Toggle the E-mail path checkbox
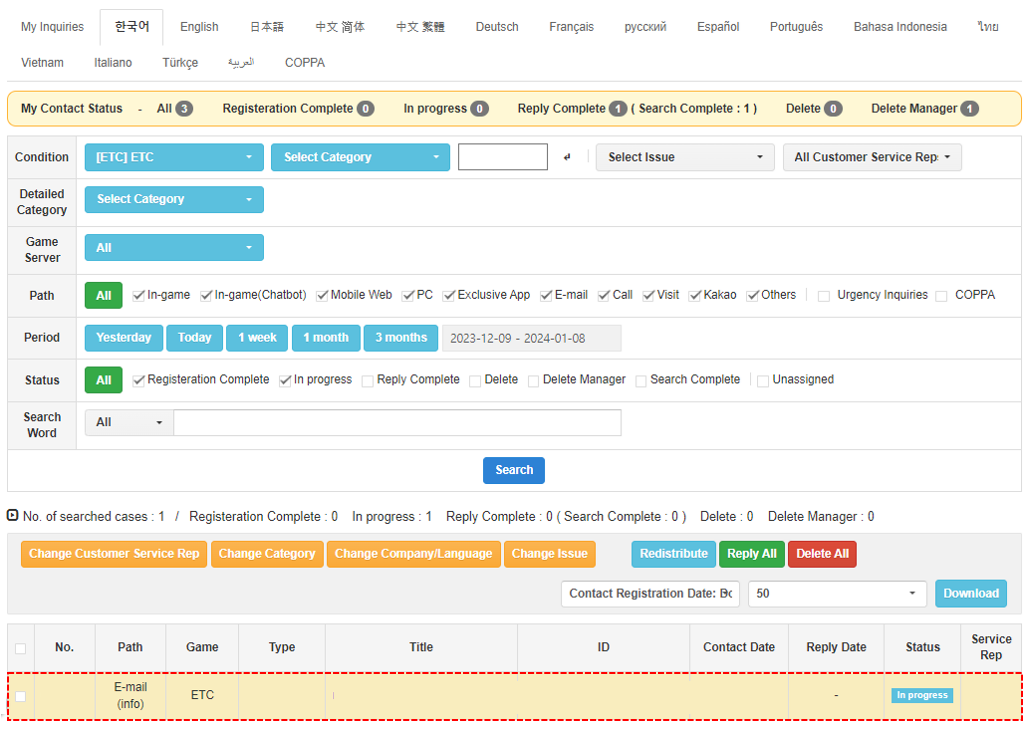The height and width of the screenshot is (733, 1032). 546,295
